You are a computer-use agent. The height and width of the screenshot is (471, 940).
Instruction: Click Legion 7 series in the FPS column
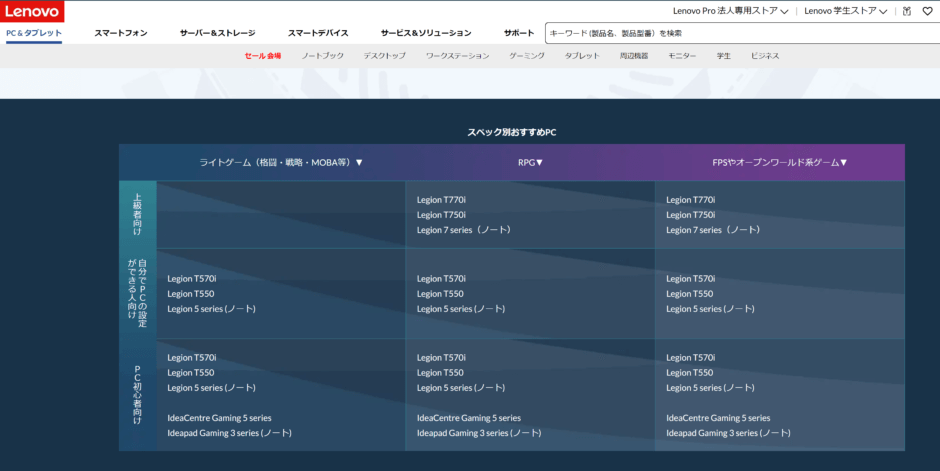(713, 230)
